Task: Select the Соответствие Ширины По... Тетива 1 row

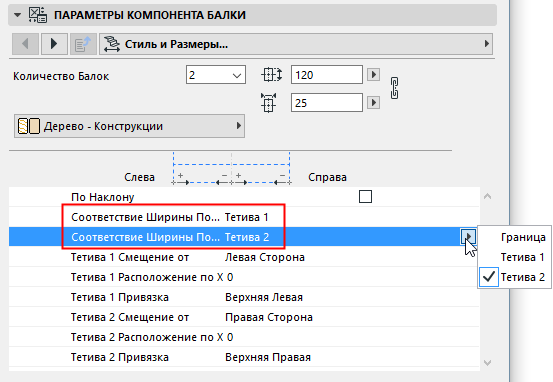Action: (244, 217)
